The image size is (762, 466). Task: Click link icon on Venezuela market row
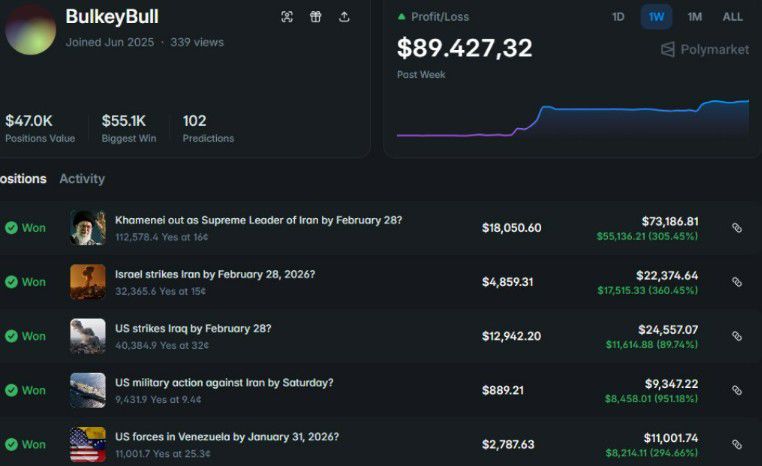(737, 444)
